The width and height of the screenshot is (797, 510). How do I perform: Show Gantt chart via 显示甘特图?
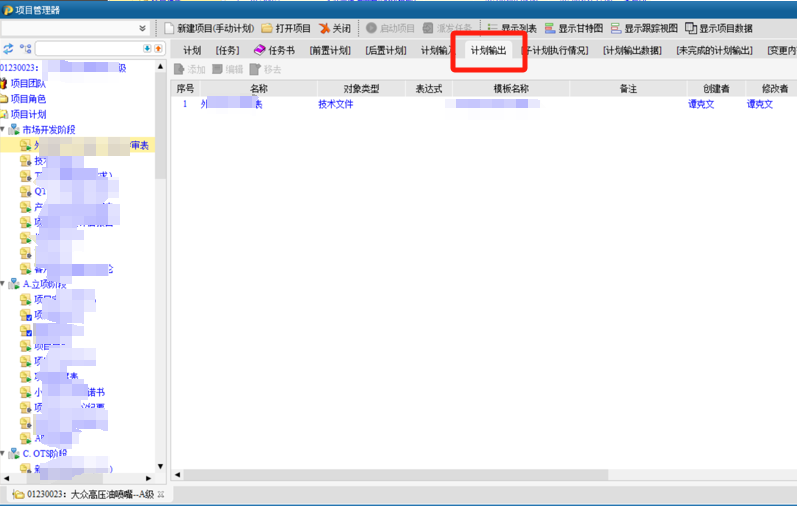coord(574,28)
